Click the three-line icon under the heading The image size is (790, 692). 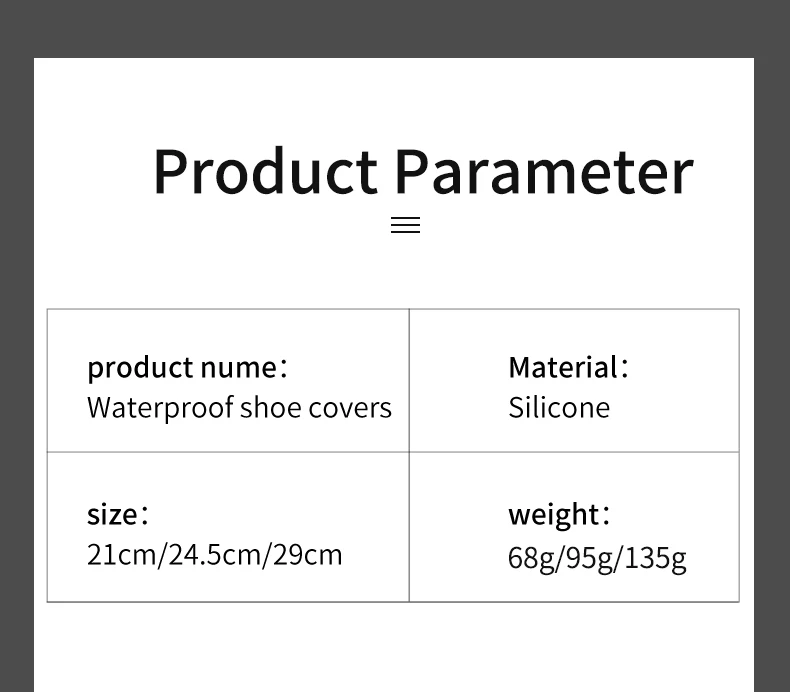[x=405, y=225]
